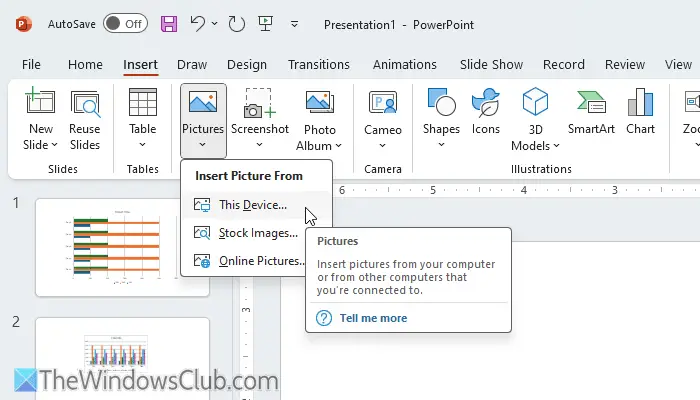Expand the Photo Album dropdown arrow
The image size is (700, 400).
338,146
